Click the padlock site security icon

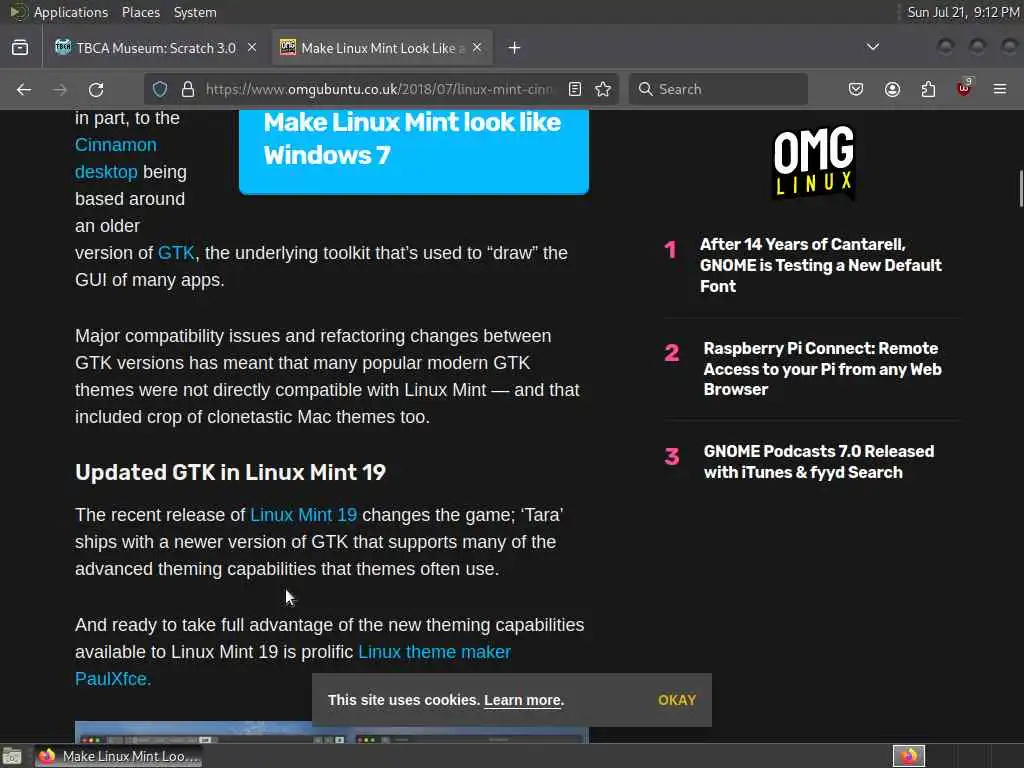(x=188, y=89)
